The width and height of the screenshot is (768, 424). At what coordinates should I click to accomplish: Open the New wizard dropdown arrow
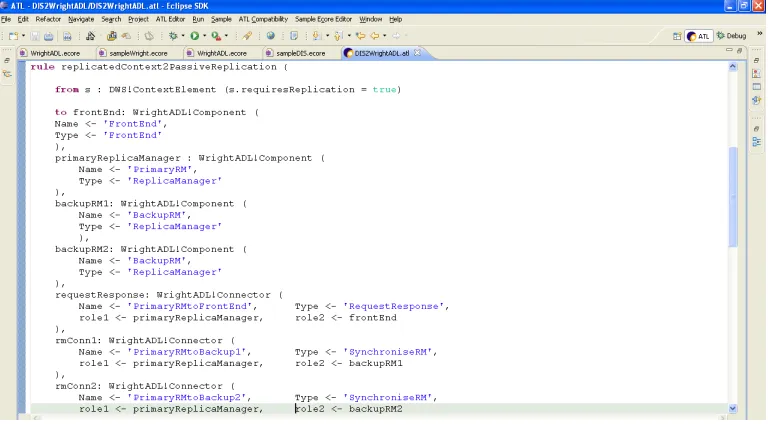(x=23, y=36)
